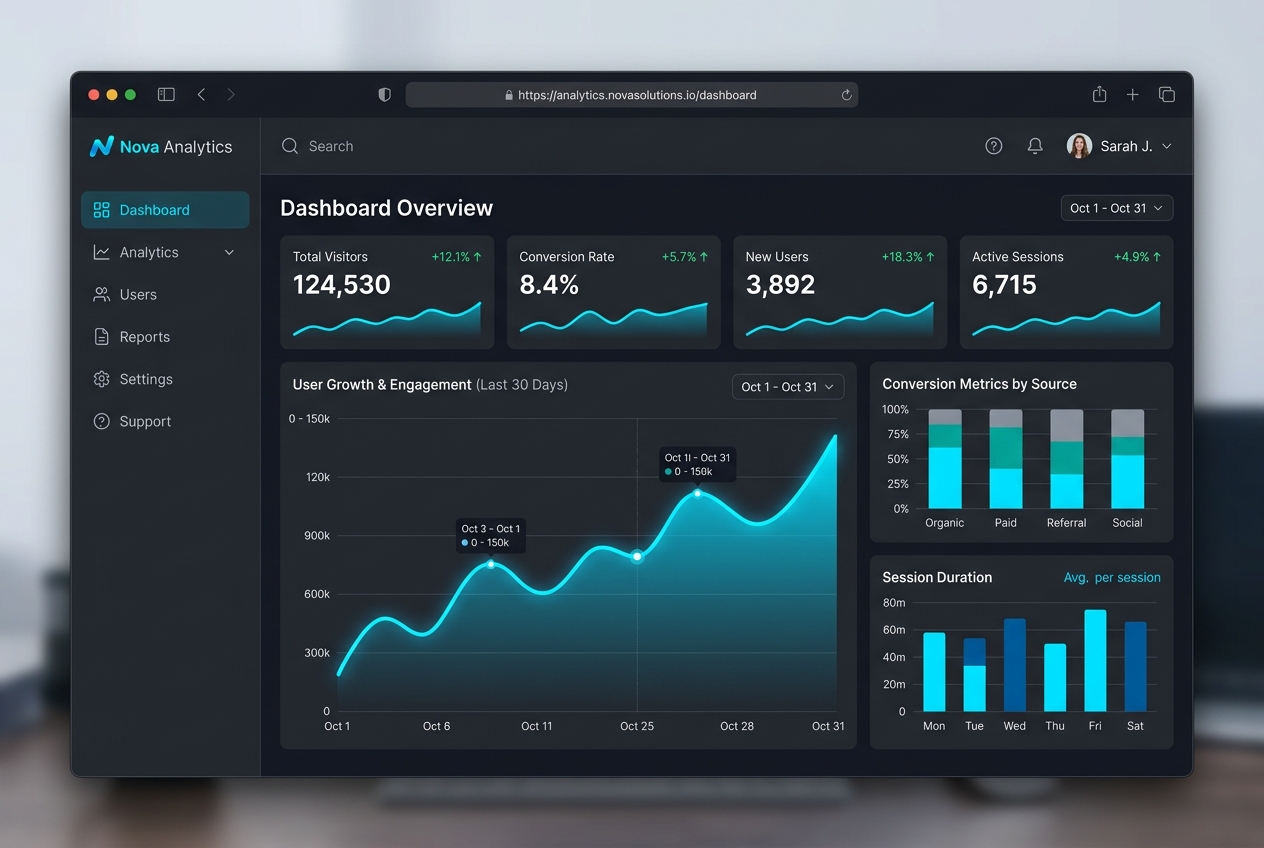Screen dimensions: 1264x848
Task: Click the Session Duration title
Action: click(937, 577)
